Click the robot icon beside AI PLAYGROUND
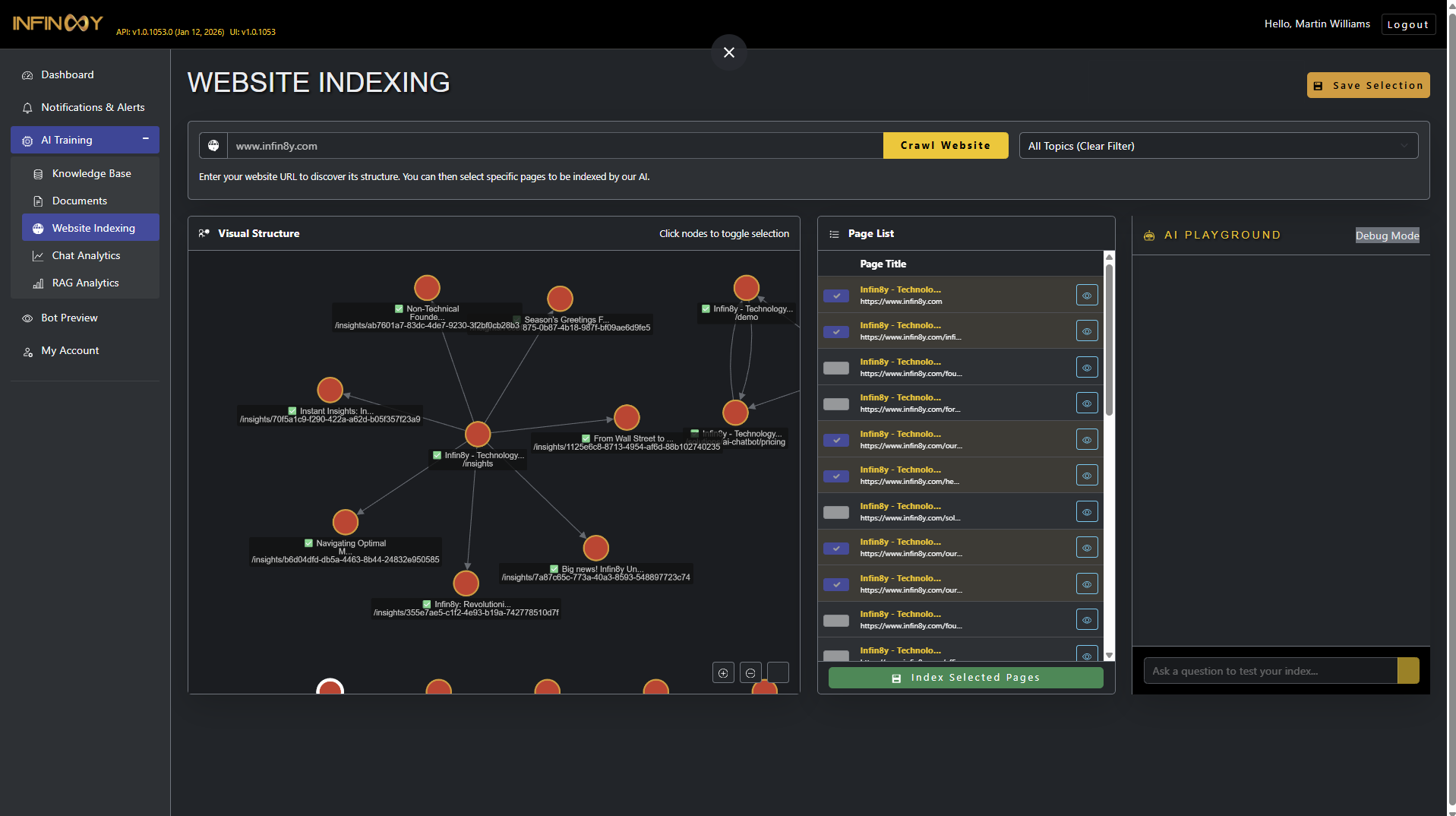Viewport: 1456px width, 816px height. point(1148,236)
